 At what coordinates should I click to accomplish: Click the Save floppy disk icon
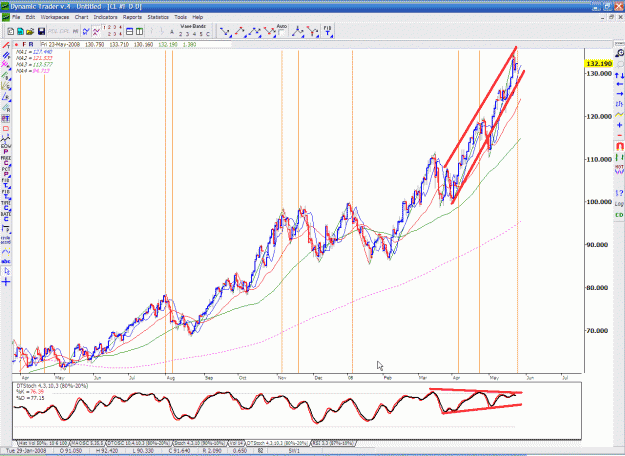click(x=41, y=31)
